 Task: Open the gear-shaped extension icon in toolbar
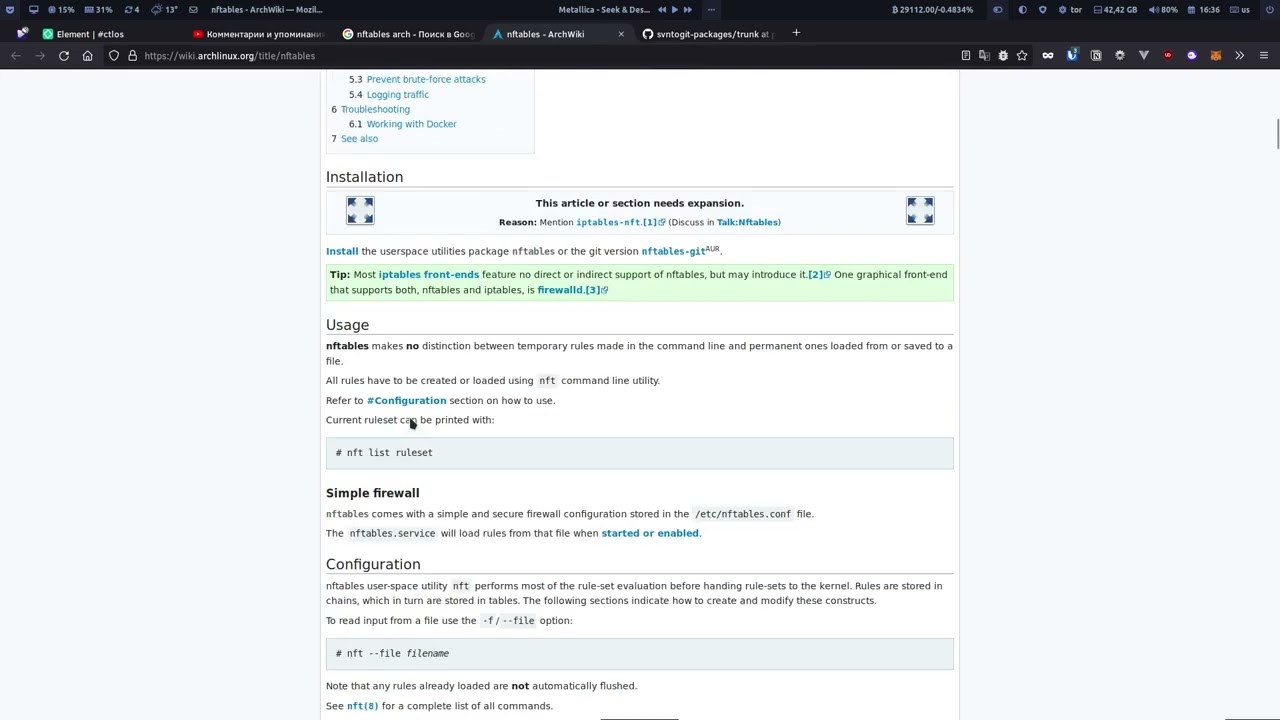coord(1120,56)
